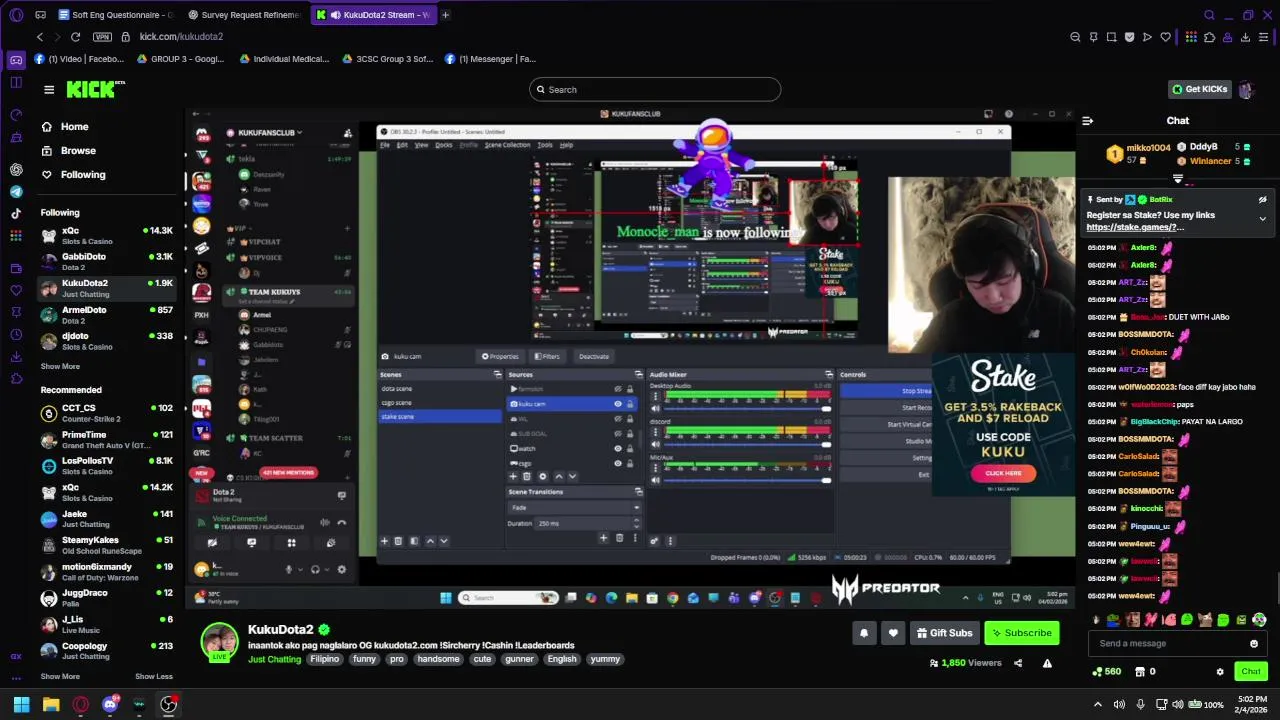Toggle stream notifications bell

tap(864, 633)
